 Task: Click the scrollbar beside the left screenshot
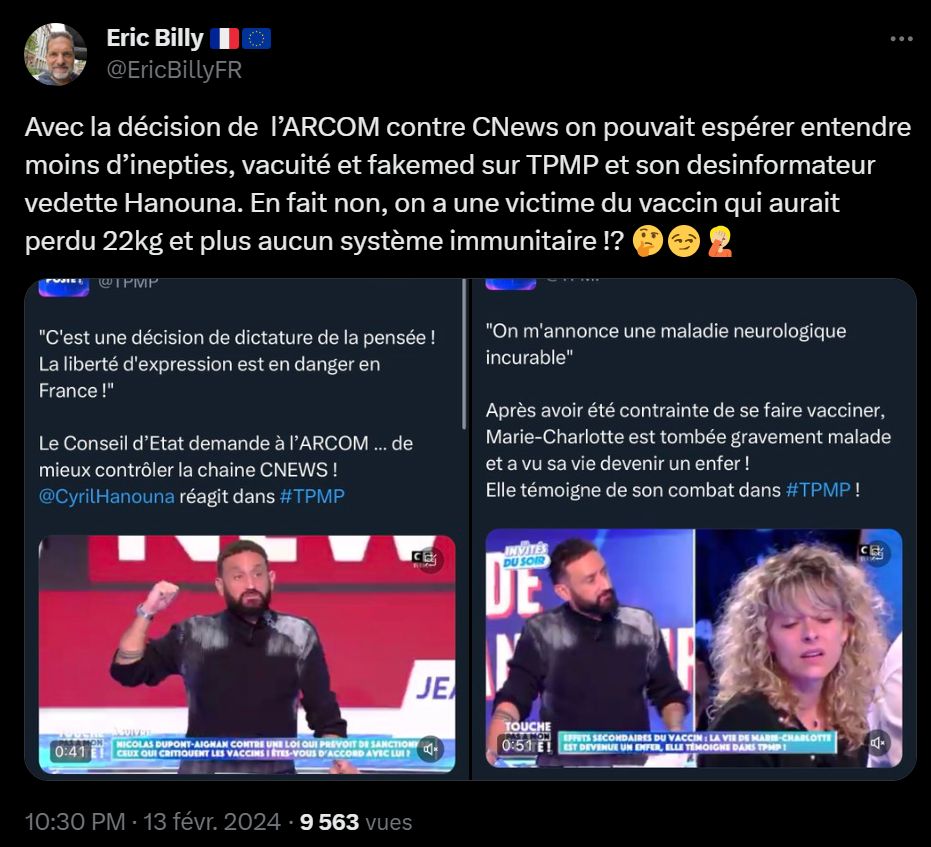[x=464, y=354]
